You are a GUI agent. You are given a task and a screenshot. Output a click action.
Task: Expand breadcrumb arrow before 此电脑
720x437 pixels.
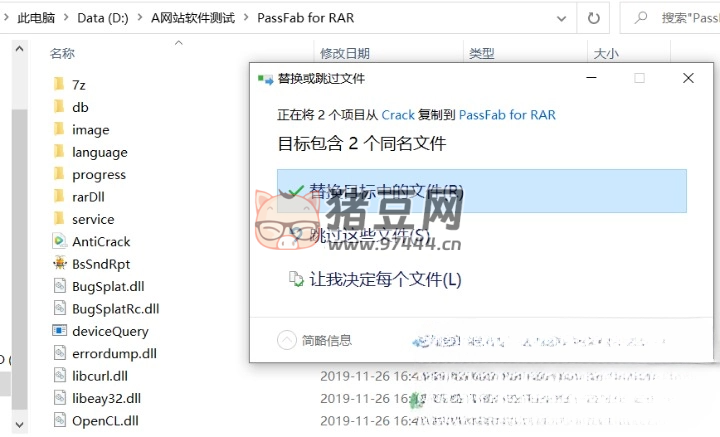[6, 18]
